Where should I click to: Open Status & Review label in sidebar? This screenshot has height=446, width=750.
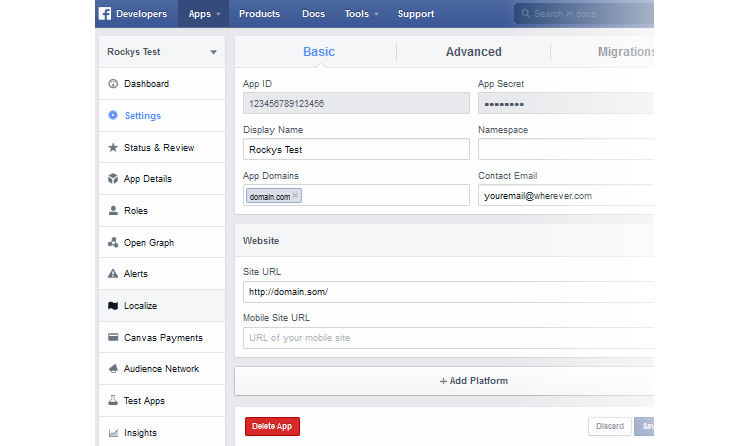pos(159,148)
